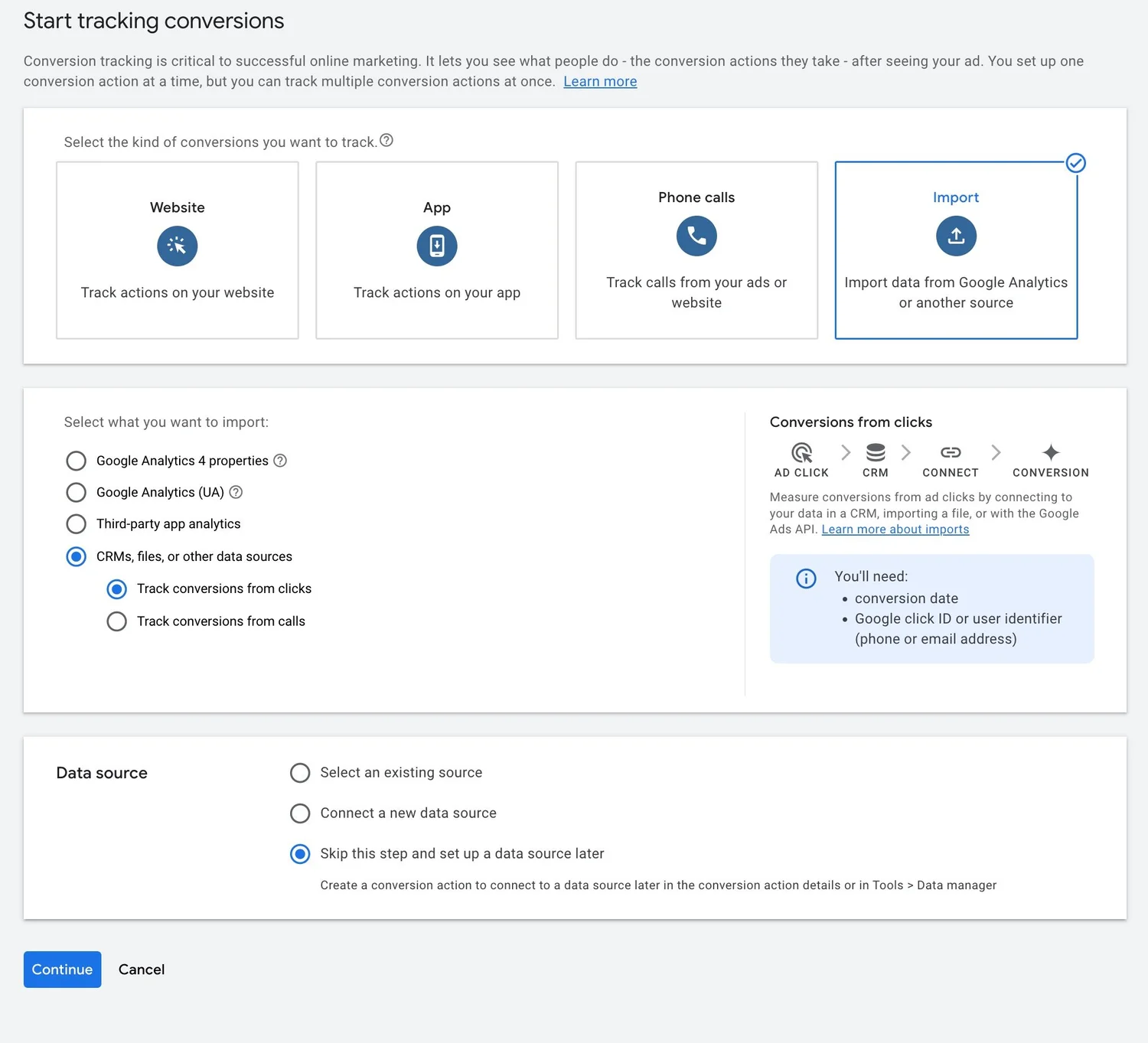1148x1043 pixels.
Task: Click the blue checkmark on Import card
Action: [1075, 163]
